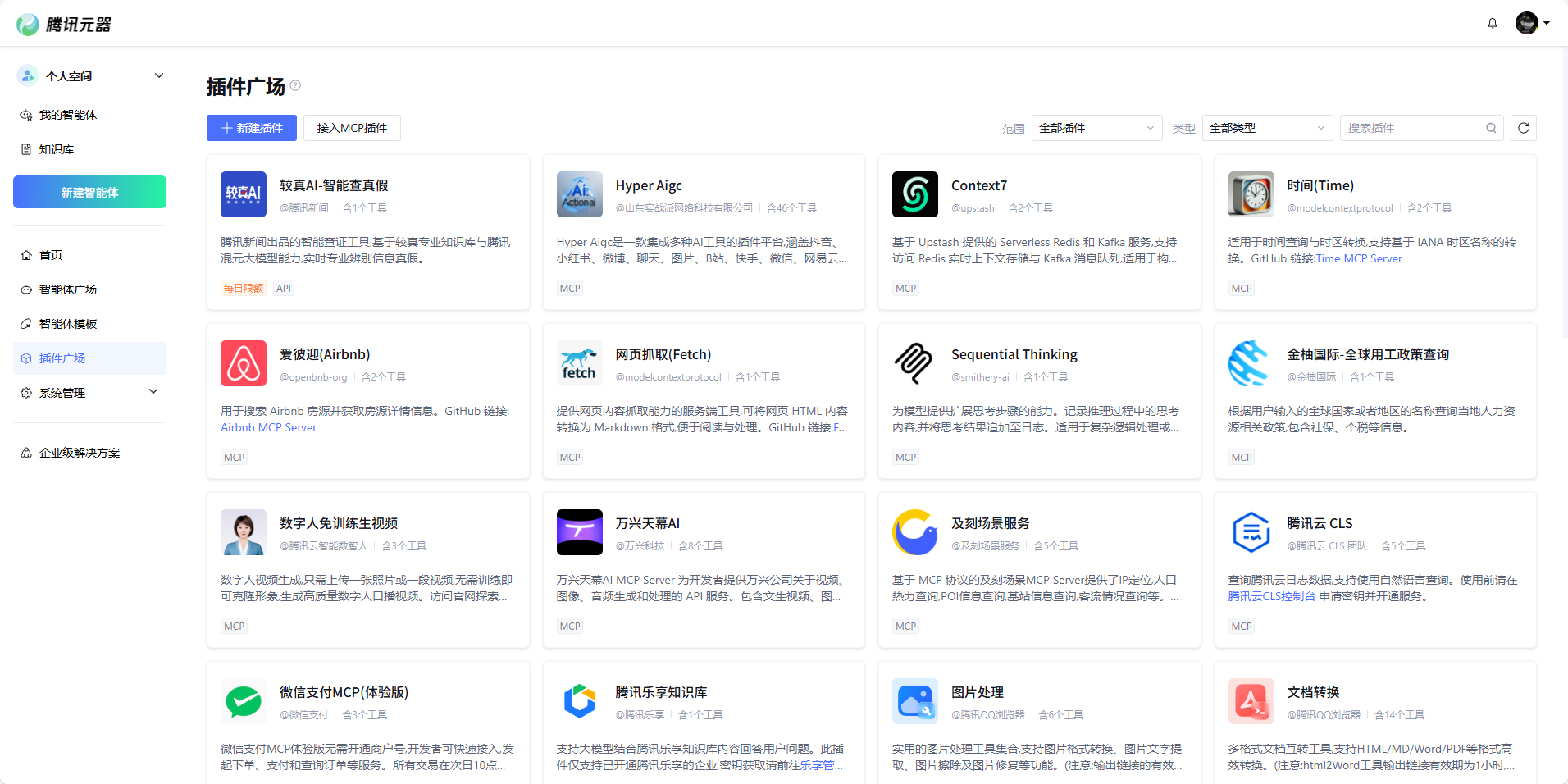Open the 较真AI-智能查真假 plugin icon
1568x784 pixels.
[x=244, y=194]
